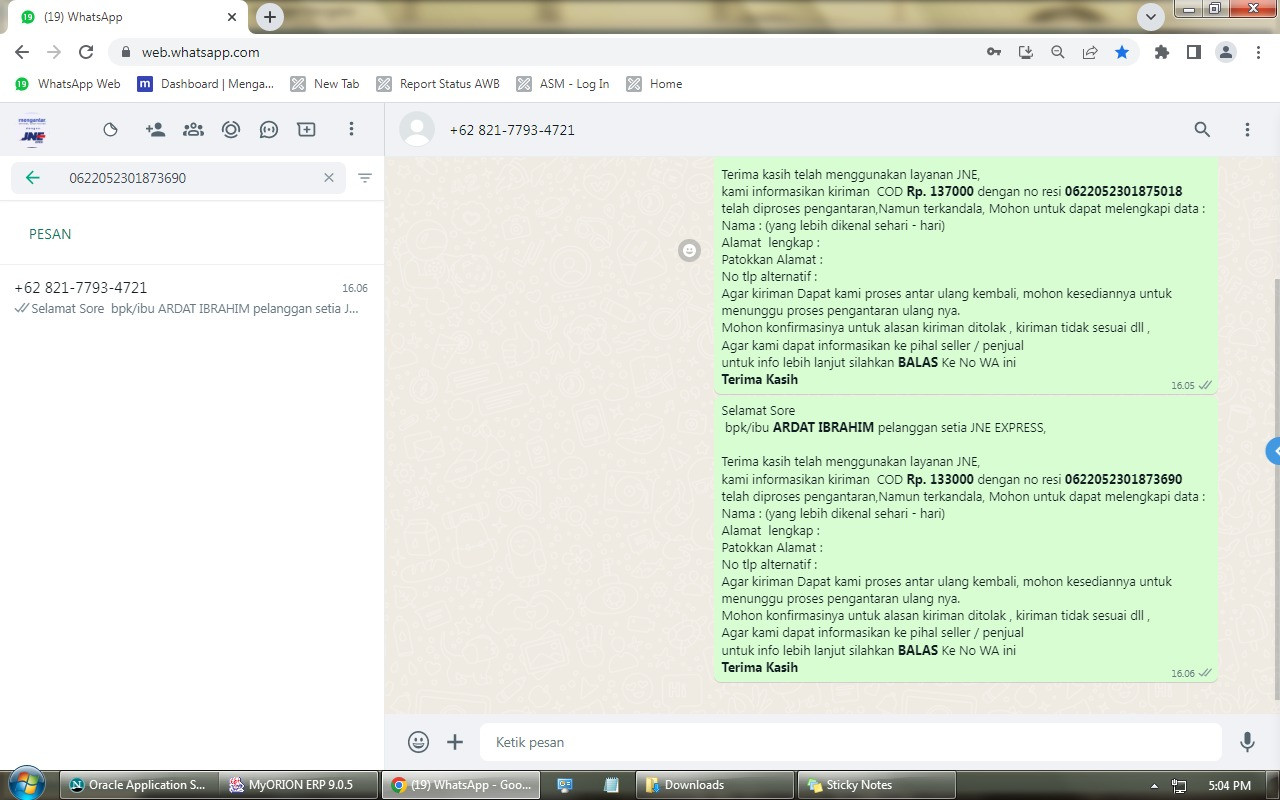Click the 5:04 PM taskbar clock
This screenshot has width=1280, height=800.
[1229, 786]
